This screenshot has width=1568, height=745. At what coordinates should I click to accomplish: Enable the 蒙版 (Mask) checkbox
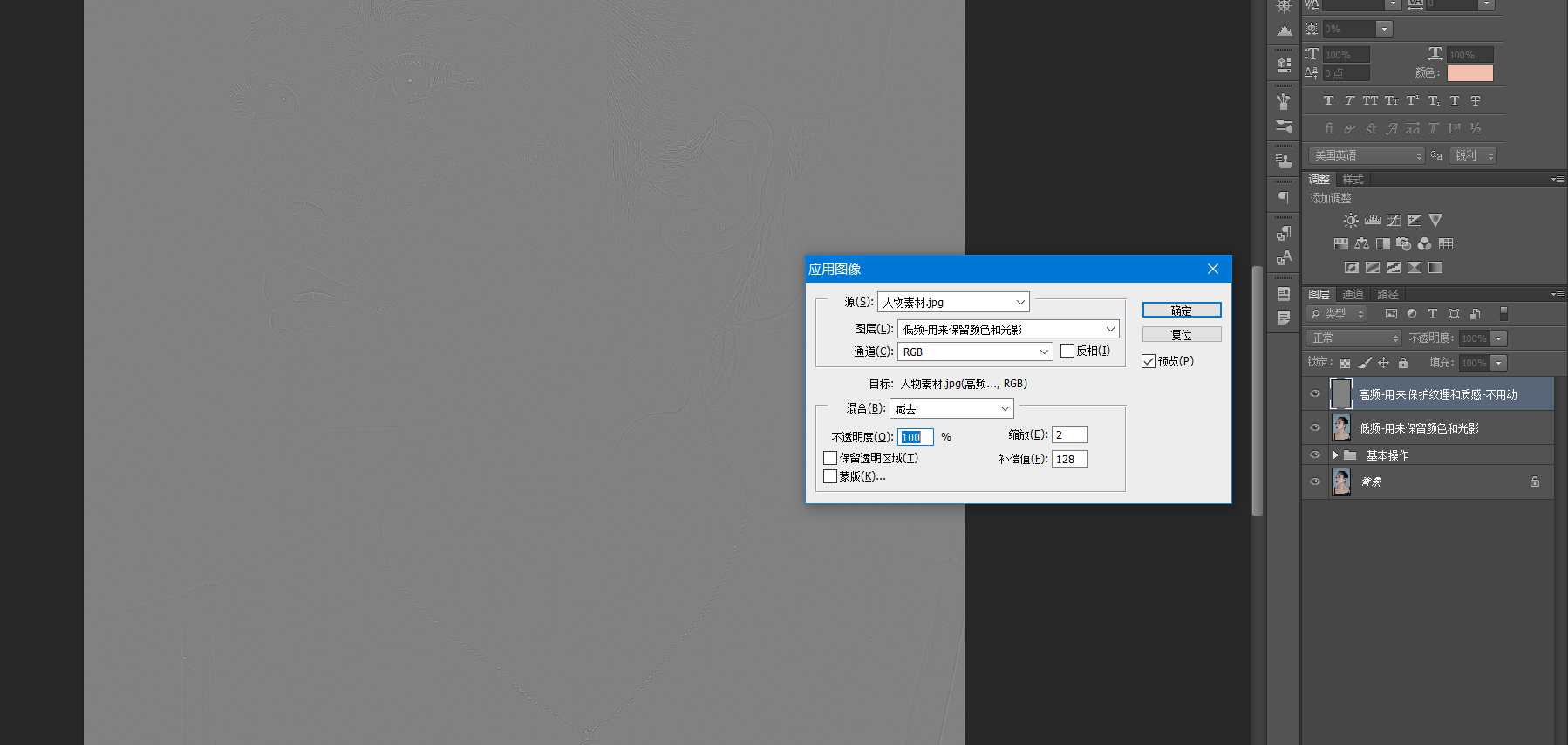click(x=830, y=476)
